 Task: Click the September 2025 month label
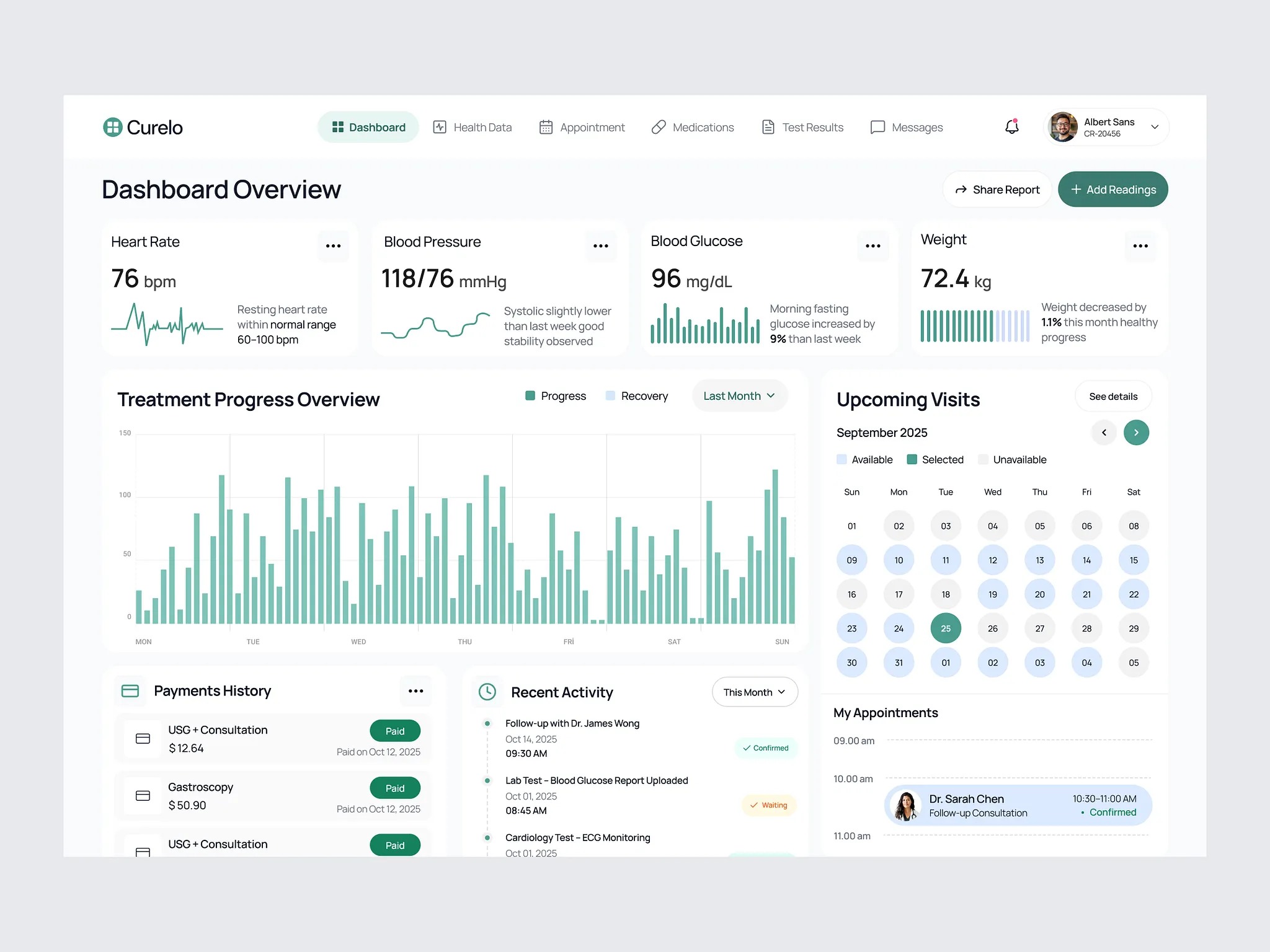(x=882, y=433)
